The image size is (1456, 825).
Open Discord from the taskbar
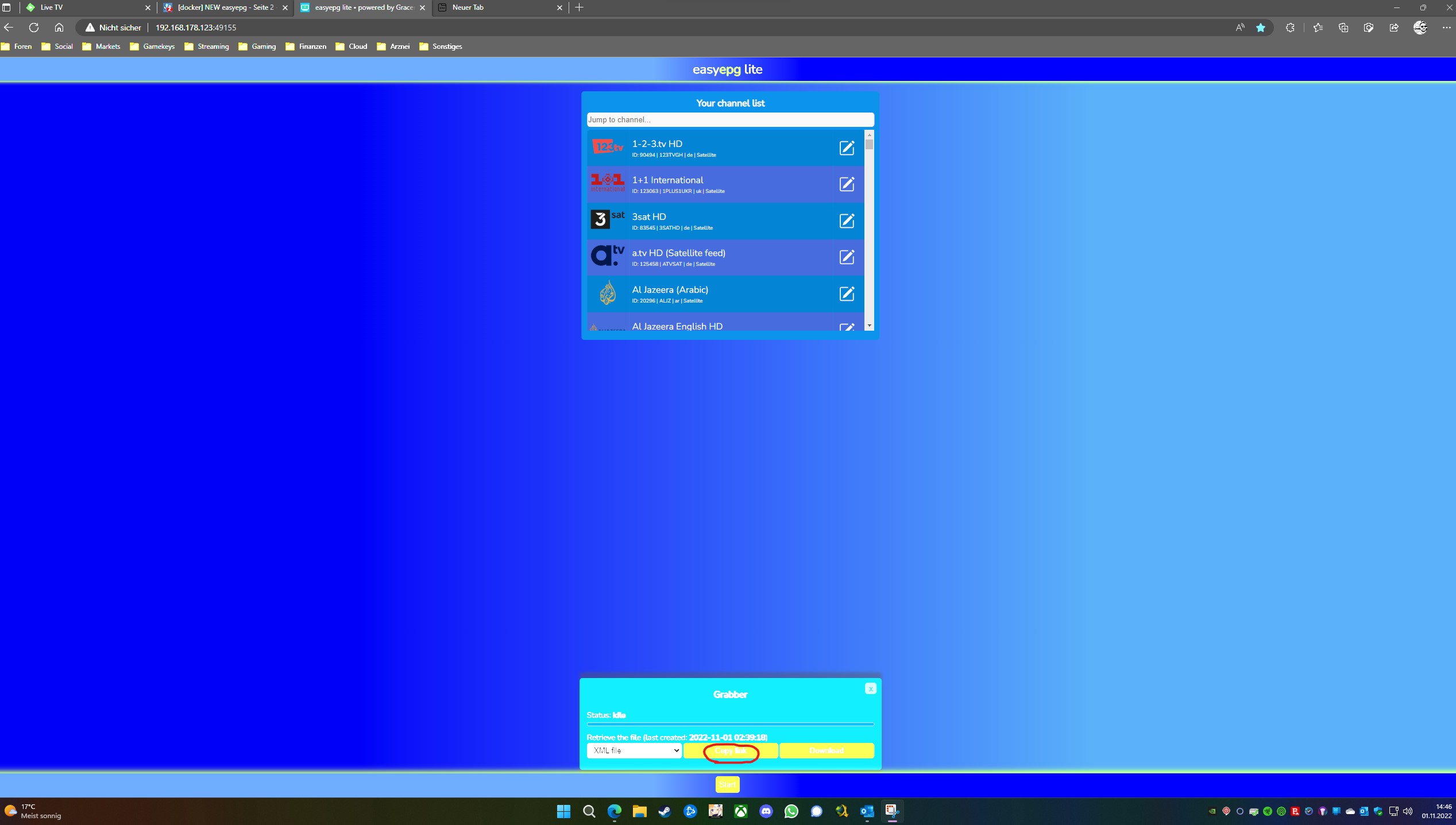(x=766, y=811)
